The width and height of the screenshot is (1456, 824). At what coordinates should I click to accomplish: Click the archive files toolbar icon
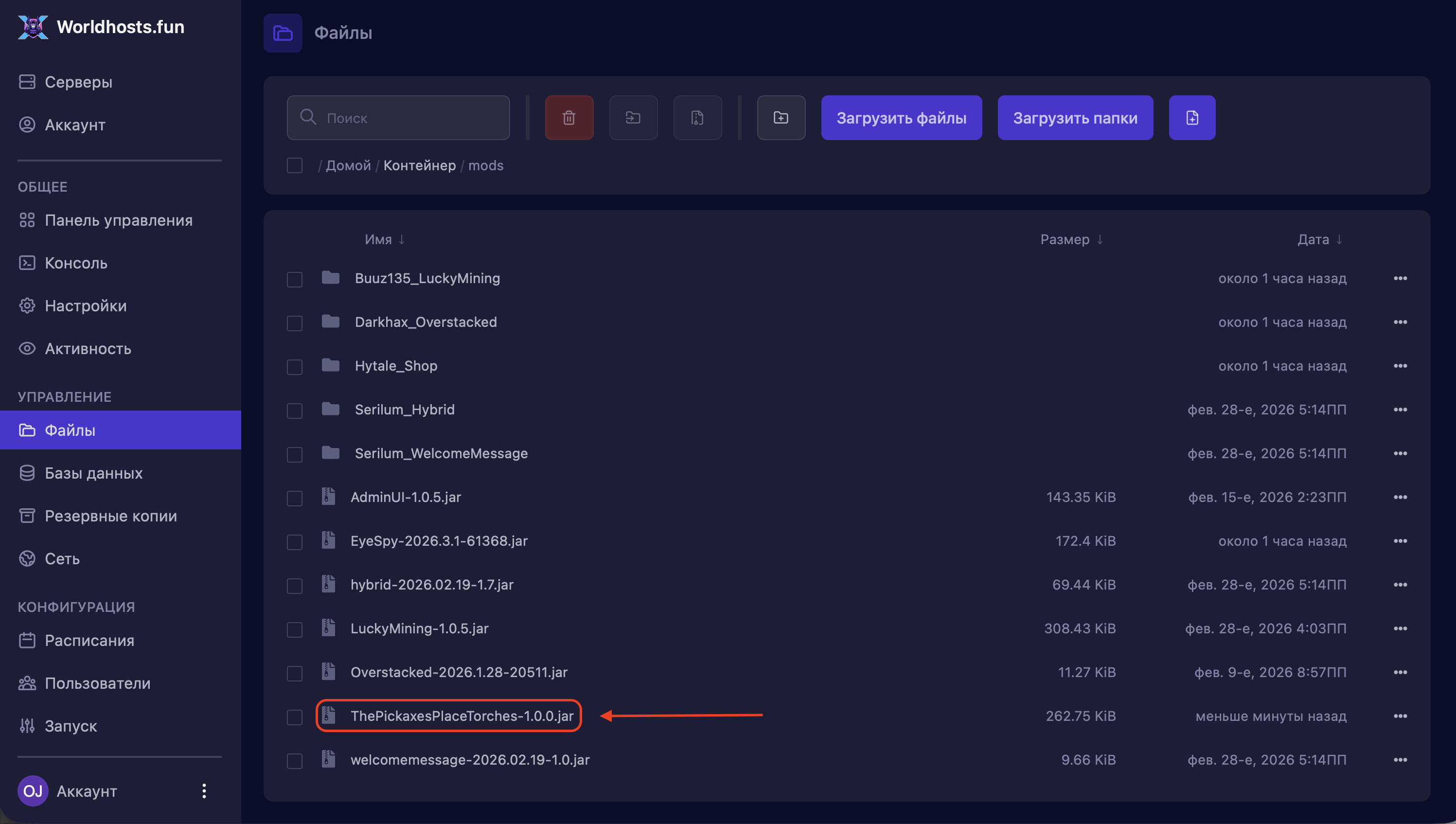[697, 118]
